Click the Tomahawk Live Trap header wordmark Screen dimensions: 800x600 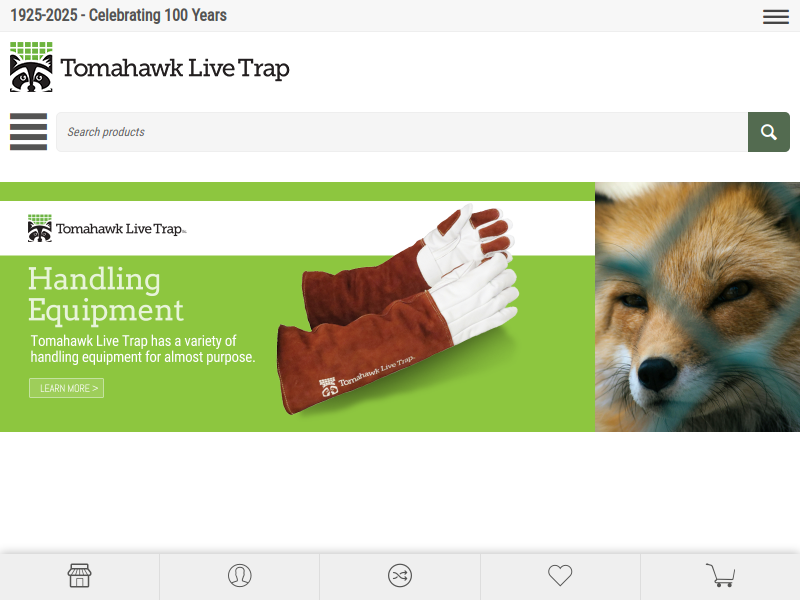(175, 68)
